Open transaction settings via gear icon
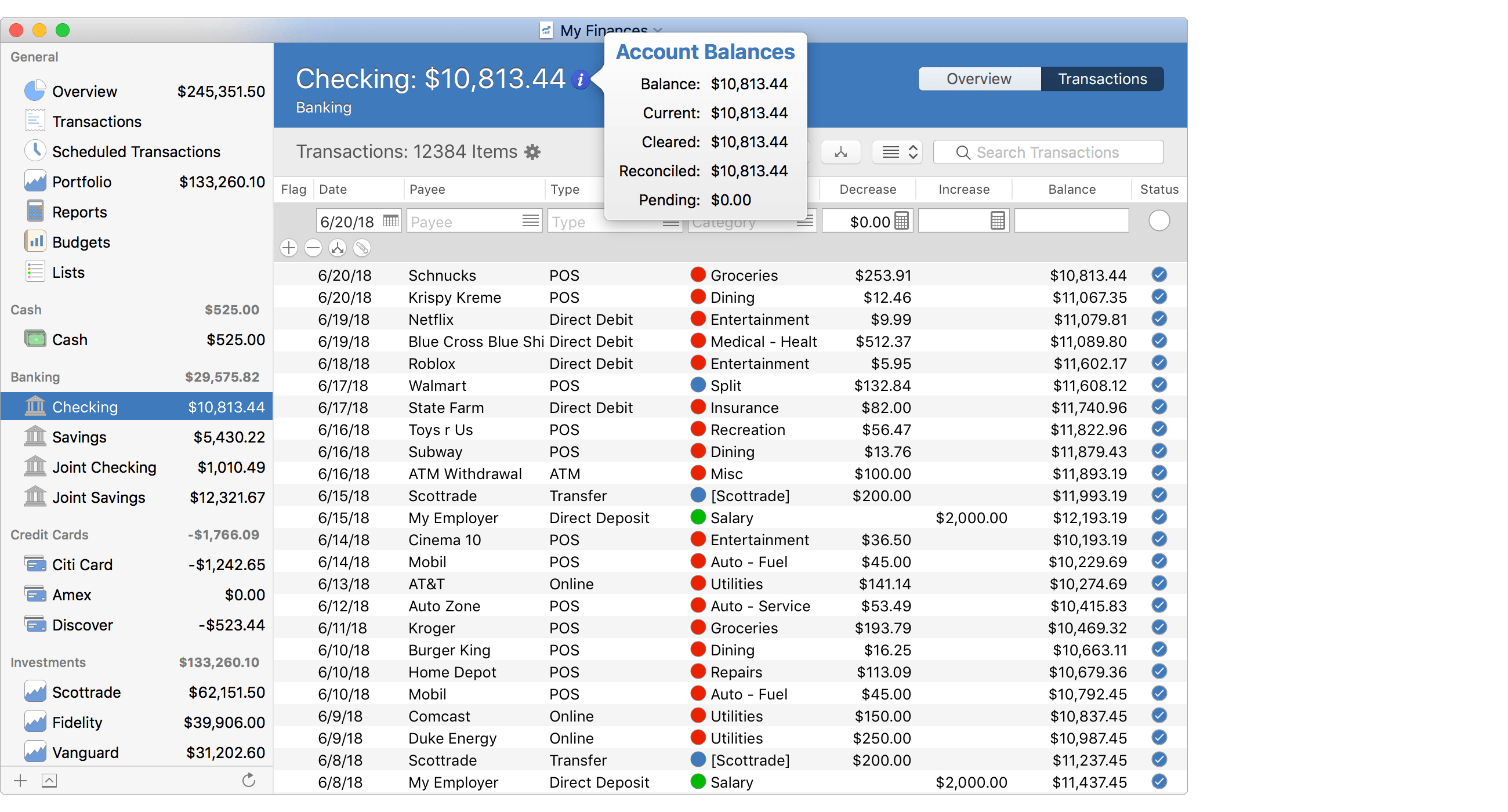The image size is (1508, 812). [x=532, y=152]
